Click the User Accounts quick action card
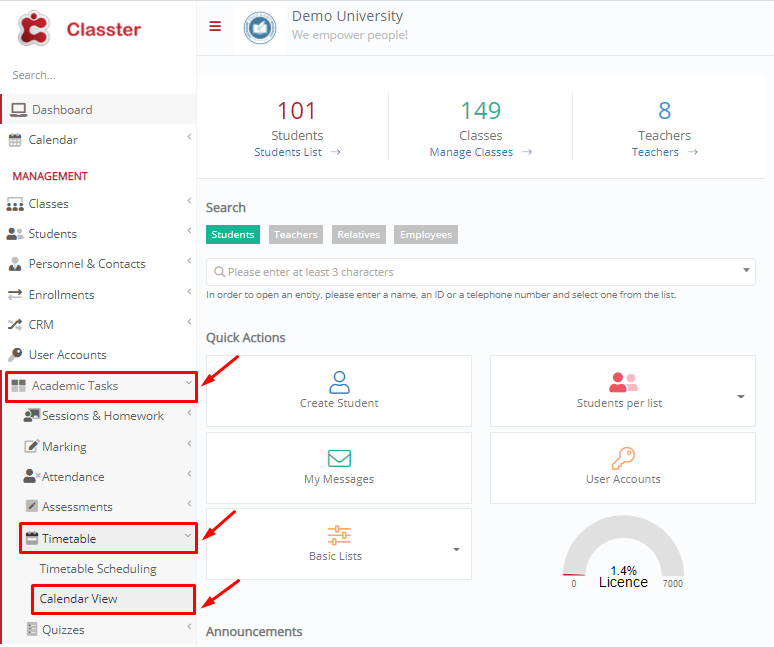Viewport: 774px width, 647px height. point(622,468)
